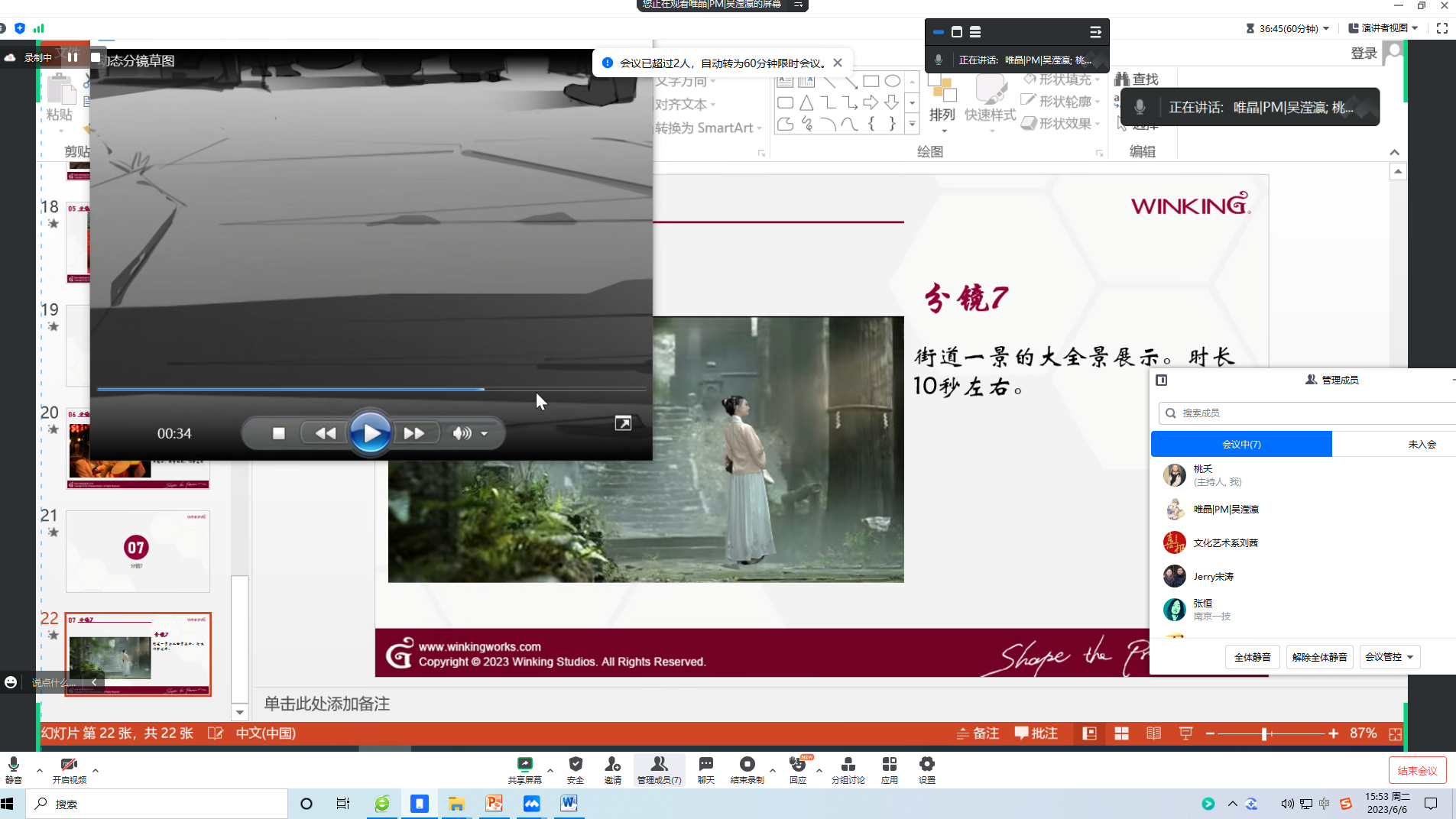The height and width of the screenshot is (819, 1456).
Task: Expand microphone audio options arrow
Action: point(40,770)
